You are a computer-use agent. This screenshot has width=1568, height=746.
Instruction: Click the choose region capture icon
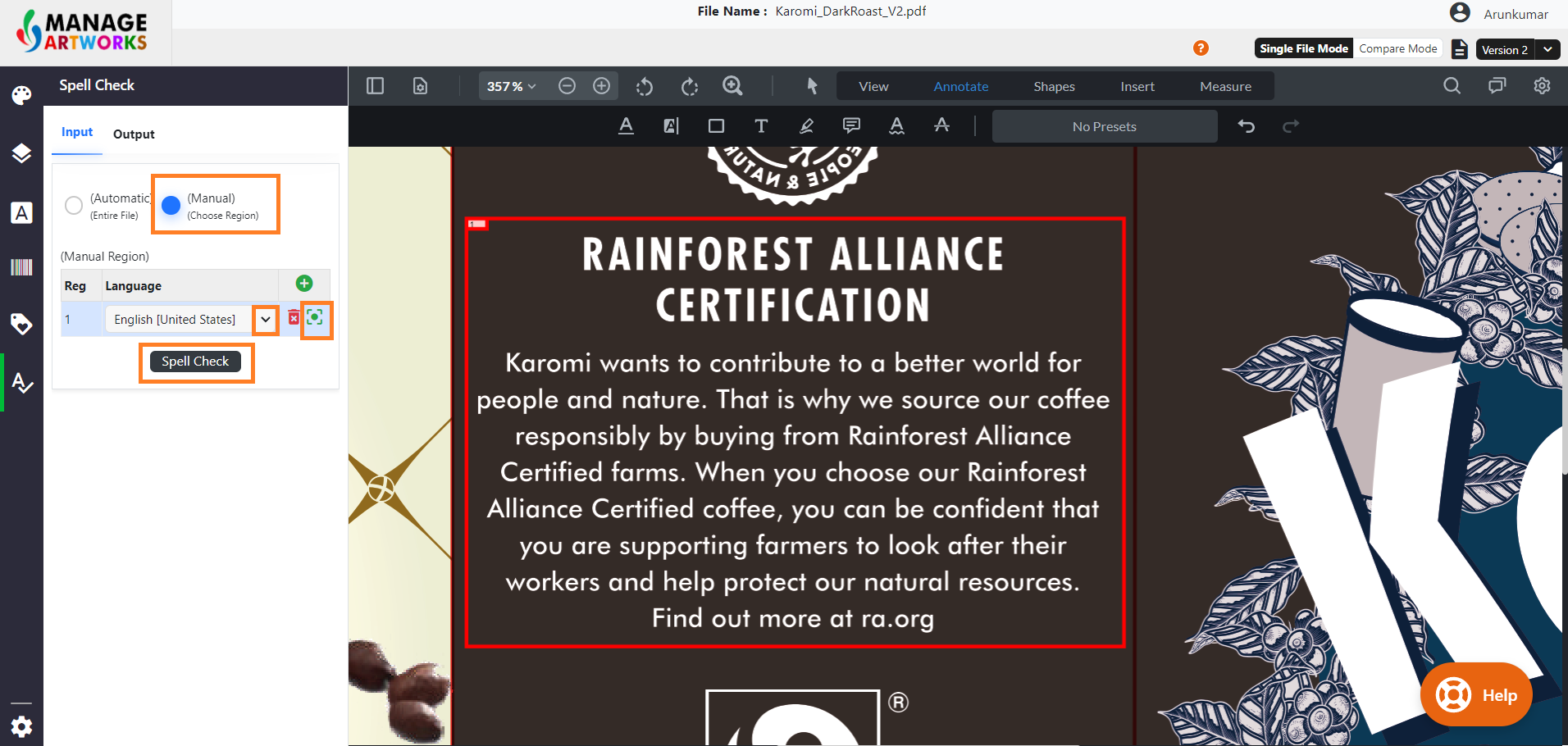pyautogui.click(x=315, y=317)
